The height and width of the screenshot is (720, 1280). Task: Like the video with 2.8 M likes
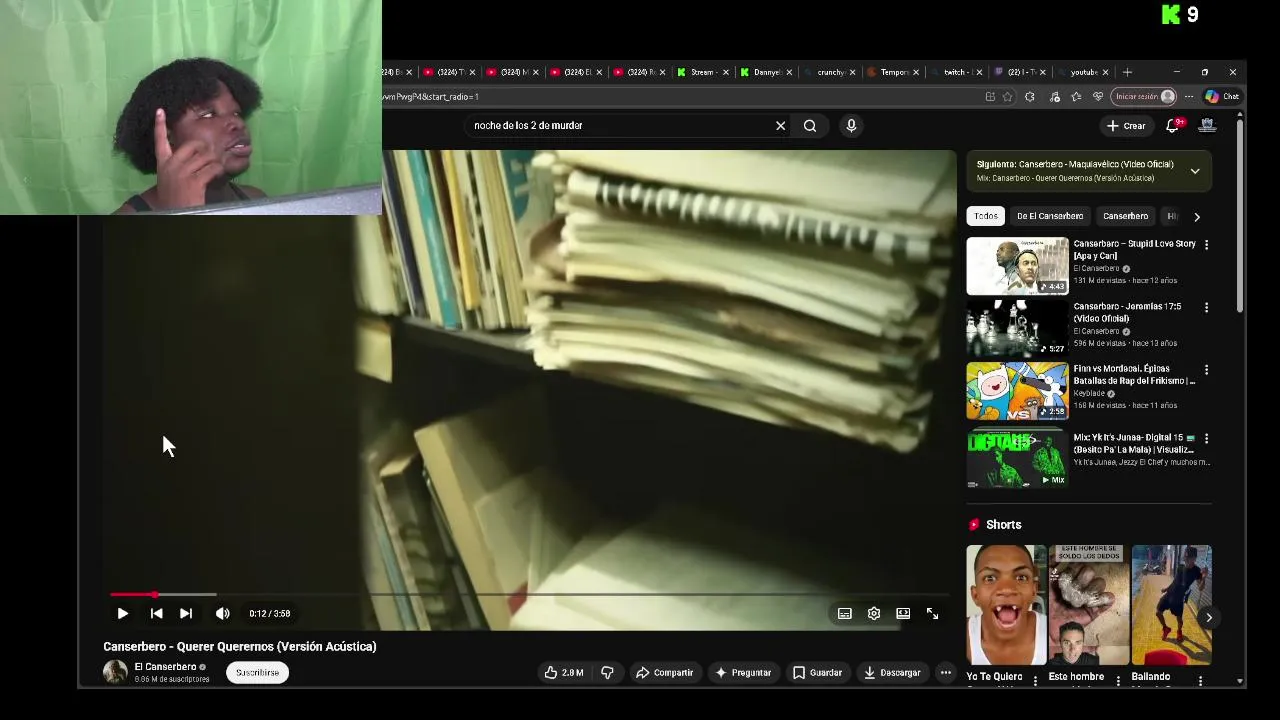point(563,673)
